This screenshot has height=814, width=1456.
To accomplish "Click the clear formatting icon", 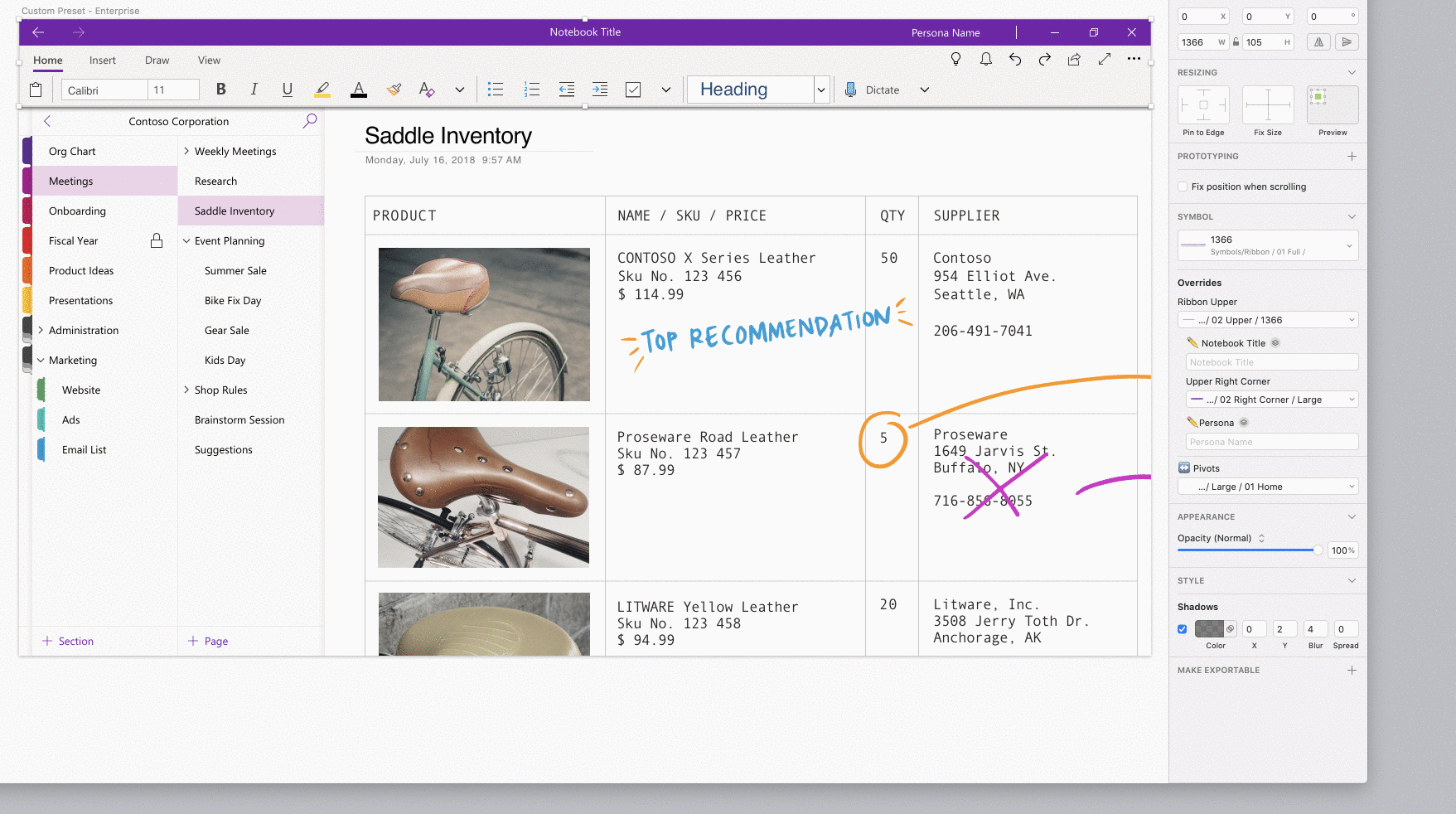I will [x=426, y=90].
